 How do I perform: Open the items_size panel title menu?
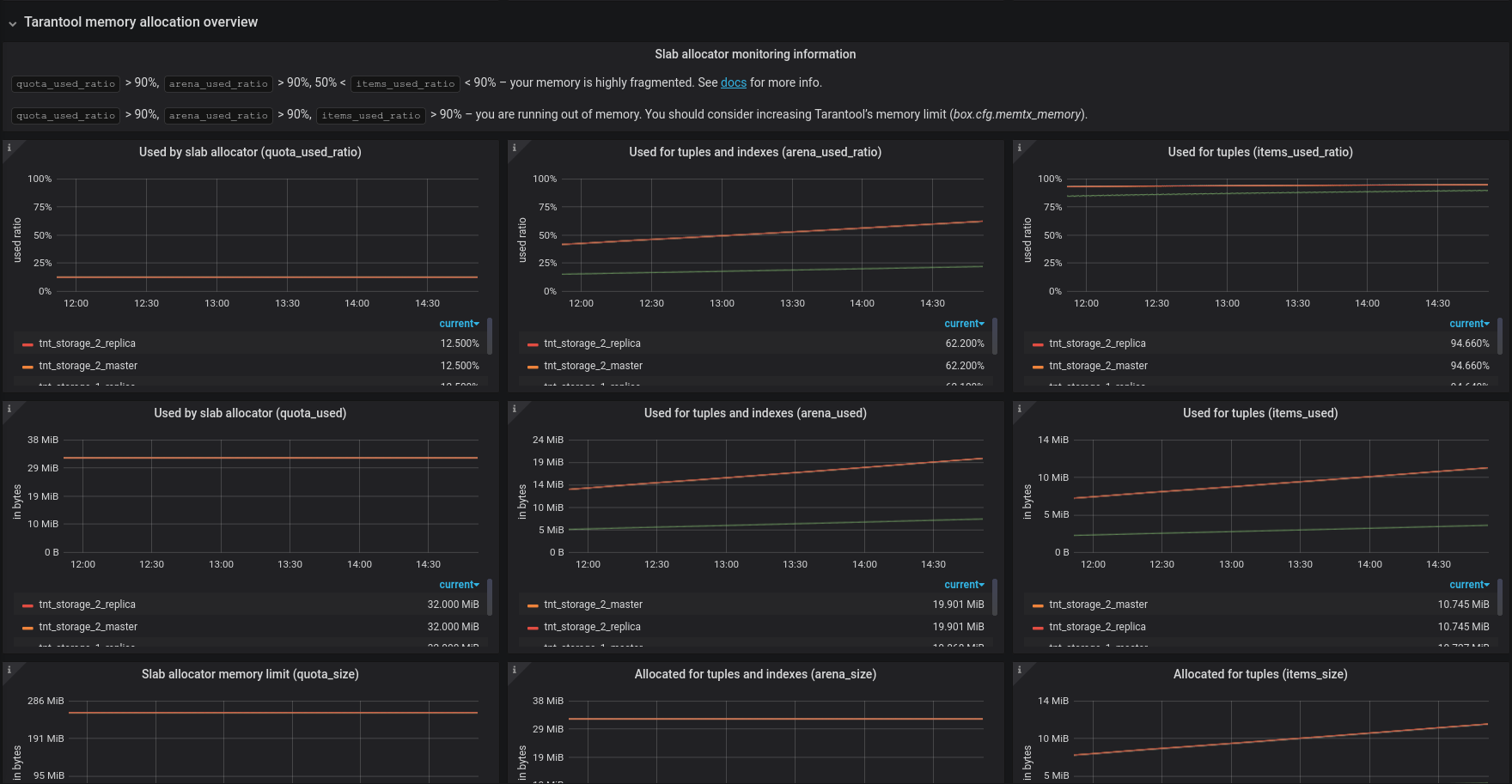(1260, 674)
